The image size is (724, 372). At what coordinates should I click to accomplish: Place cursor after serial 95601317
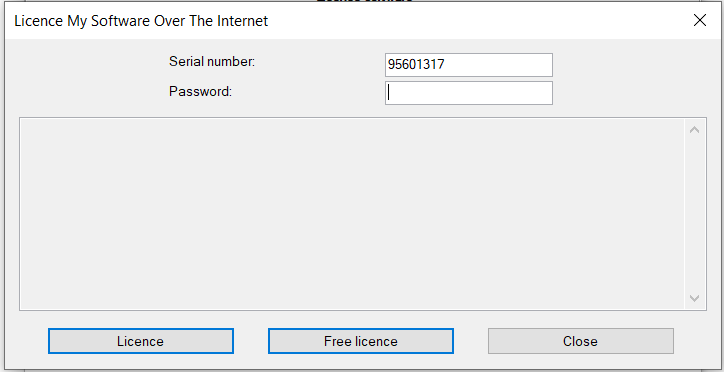point(446,65)
